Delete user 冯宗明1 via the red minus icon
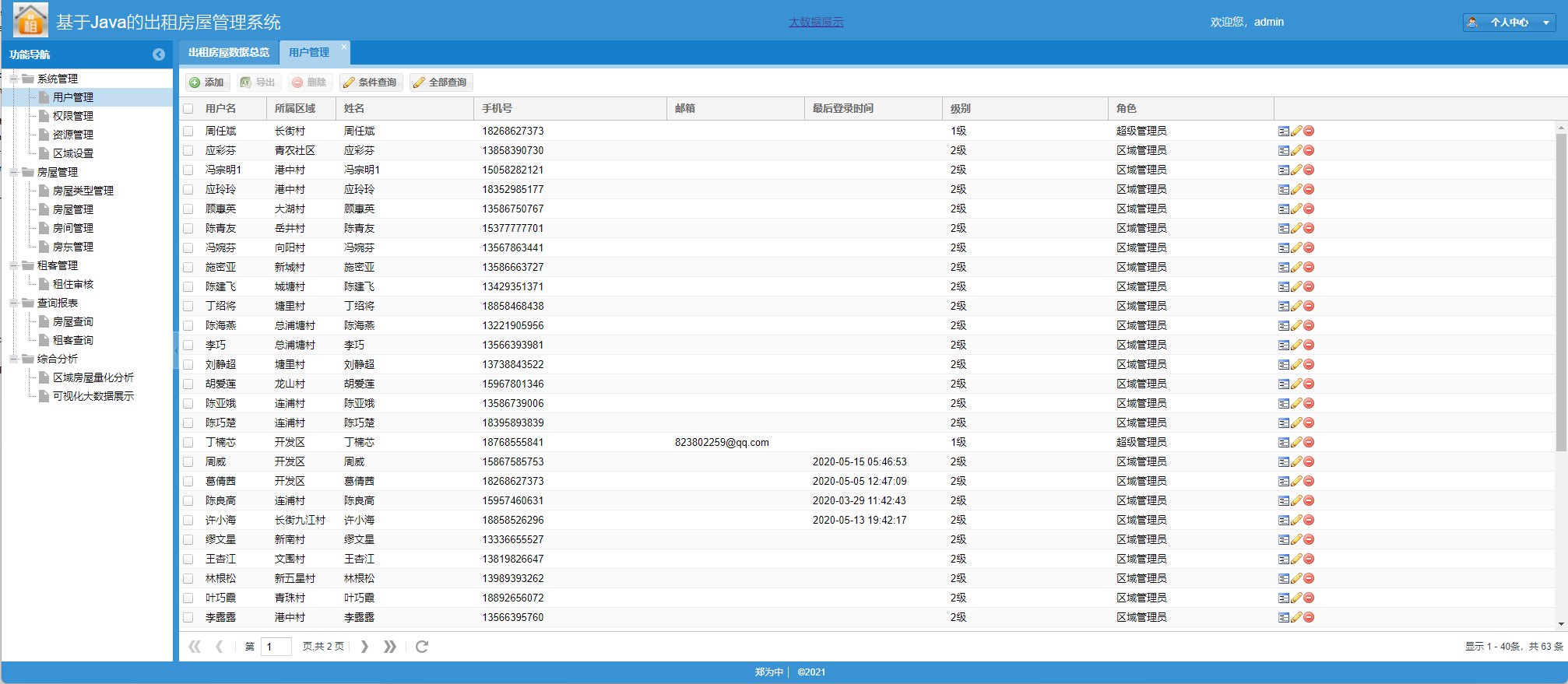1568x684 pixels. point(1309,170)
